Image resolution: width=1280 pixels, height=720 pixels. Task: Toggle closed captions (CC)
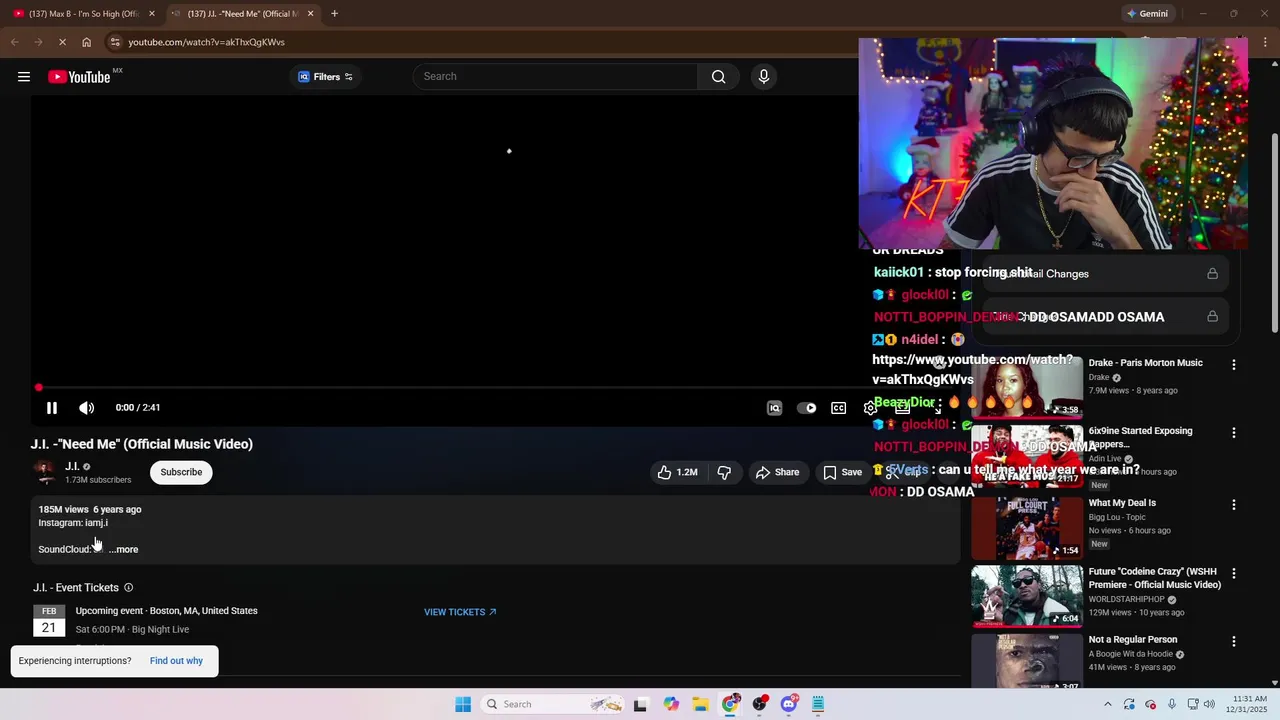click(x=839, y=408)
